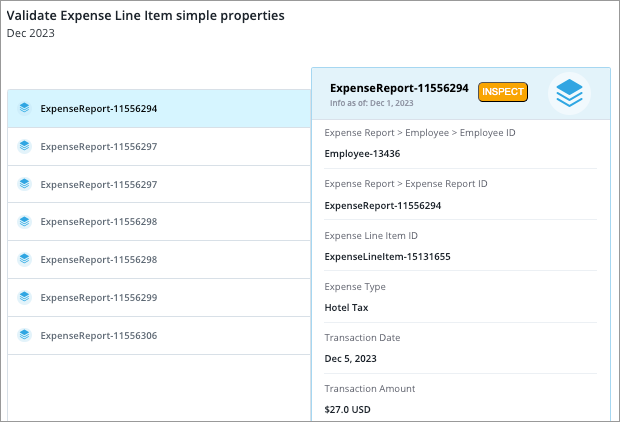Image resolution: width=620 pixels, height=422 pixels.
Task: Click the stack icon beside ExpenseReport-11556299
Action: point(25,297)
